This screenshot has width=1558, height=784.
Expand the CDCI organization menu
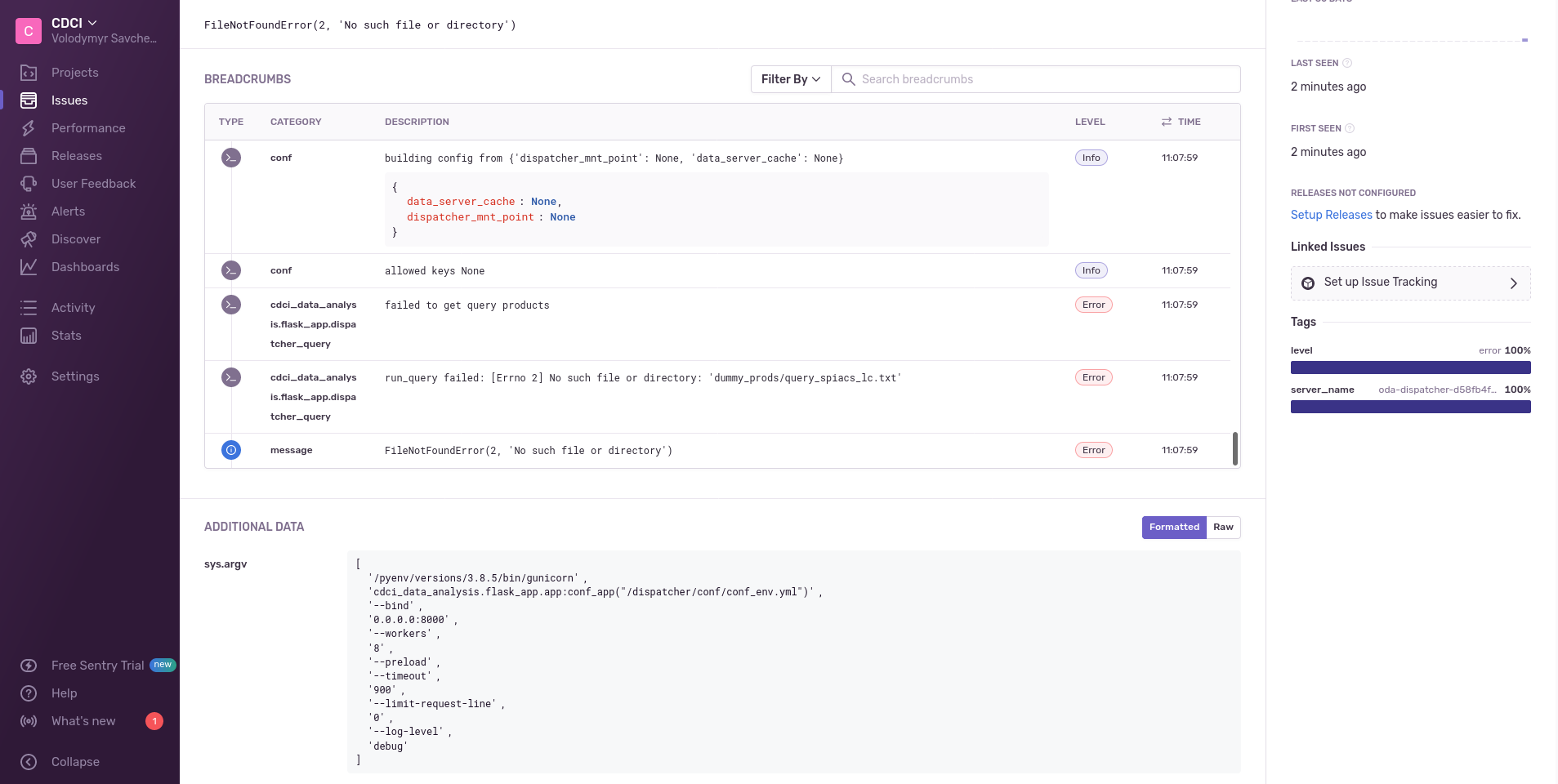73,23
